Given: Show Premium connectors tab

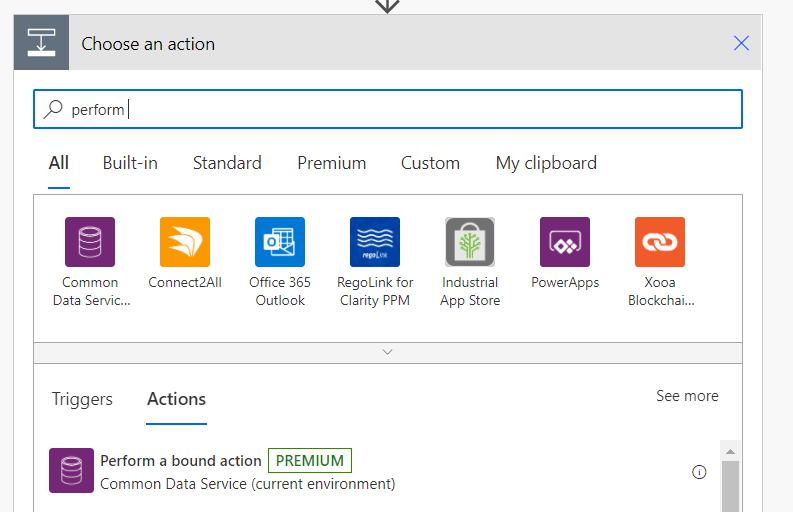Looking at the screenshot, I should coord(331,163).
